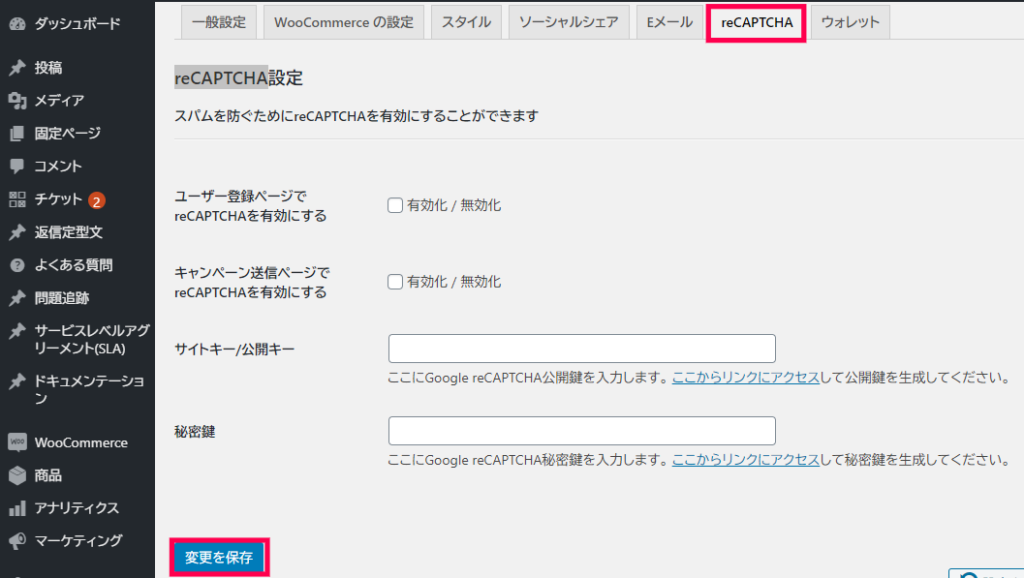Image resolution: width=1024 pixels, height=578 pixels.
Task: Open マーケティング in the sidebar
Action: click(77, 541)
